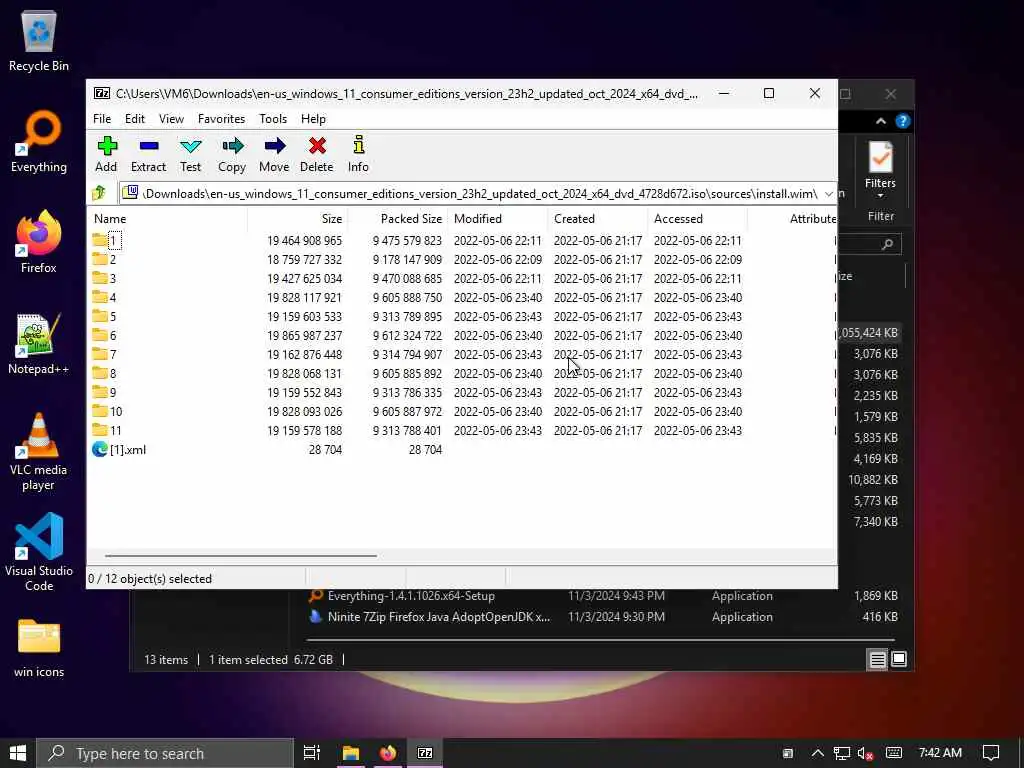Click the 7-Zip horizontal scrollbar
This screenshot has width=1024, height=768.
240,556
